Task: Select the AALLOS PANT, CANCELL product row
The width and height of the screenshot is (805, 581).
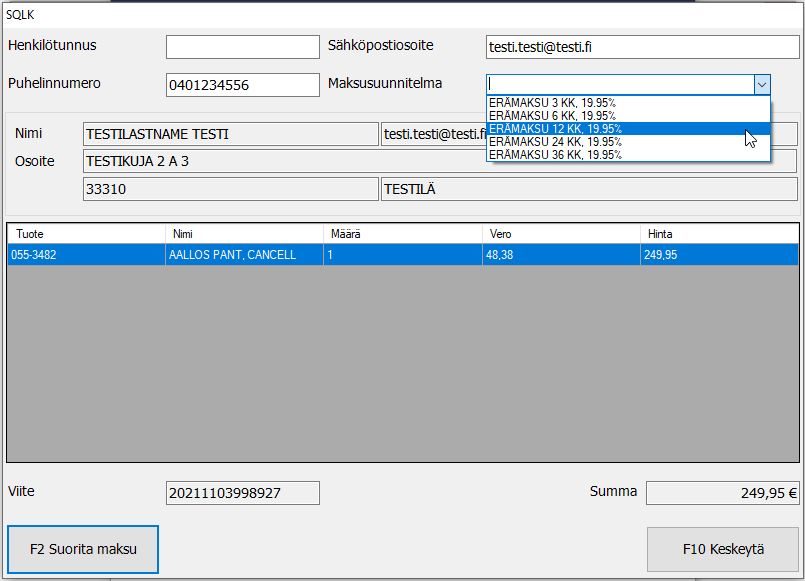Action: pos(402,255)
